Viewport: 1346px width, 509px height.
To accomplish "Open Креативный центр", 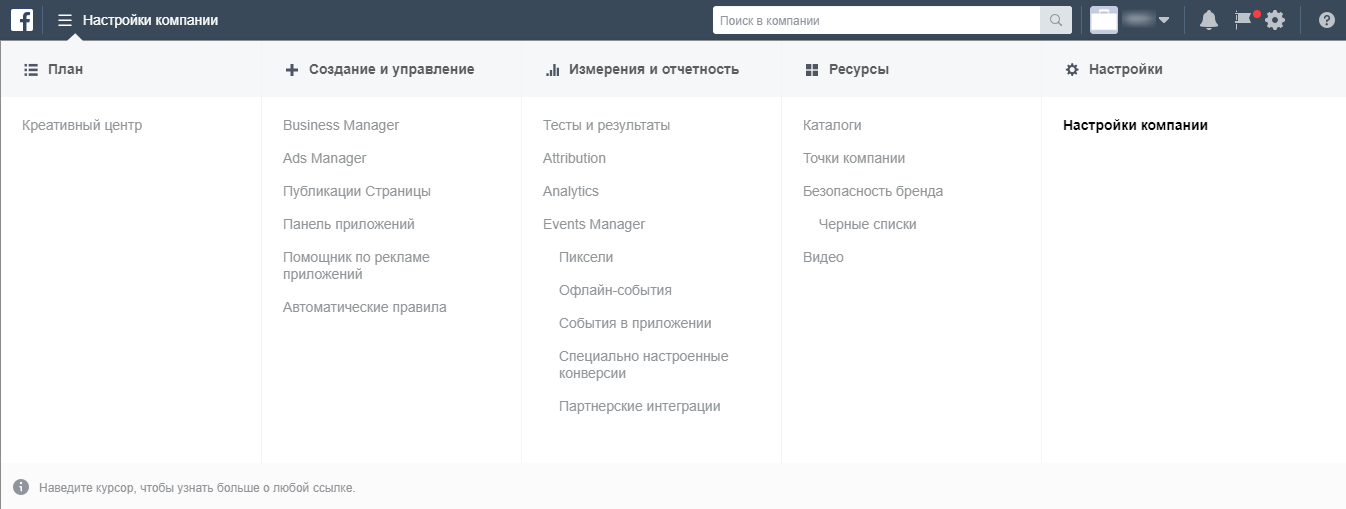I will pos(82,125).
